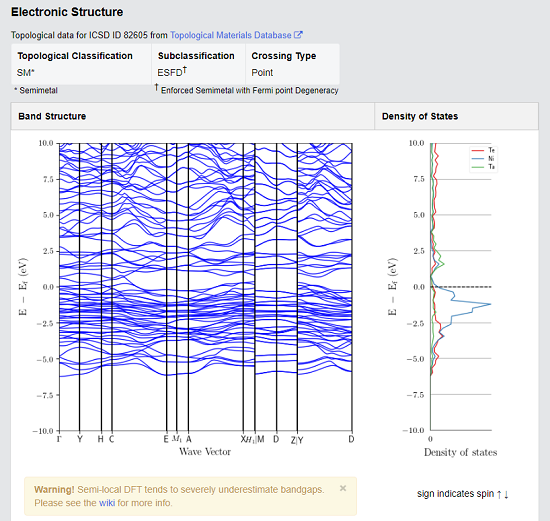
Task: Click the spin arrows indicator text
Action: (463, 494)
